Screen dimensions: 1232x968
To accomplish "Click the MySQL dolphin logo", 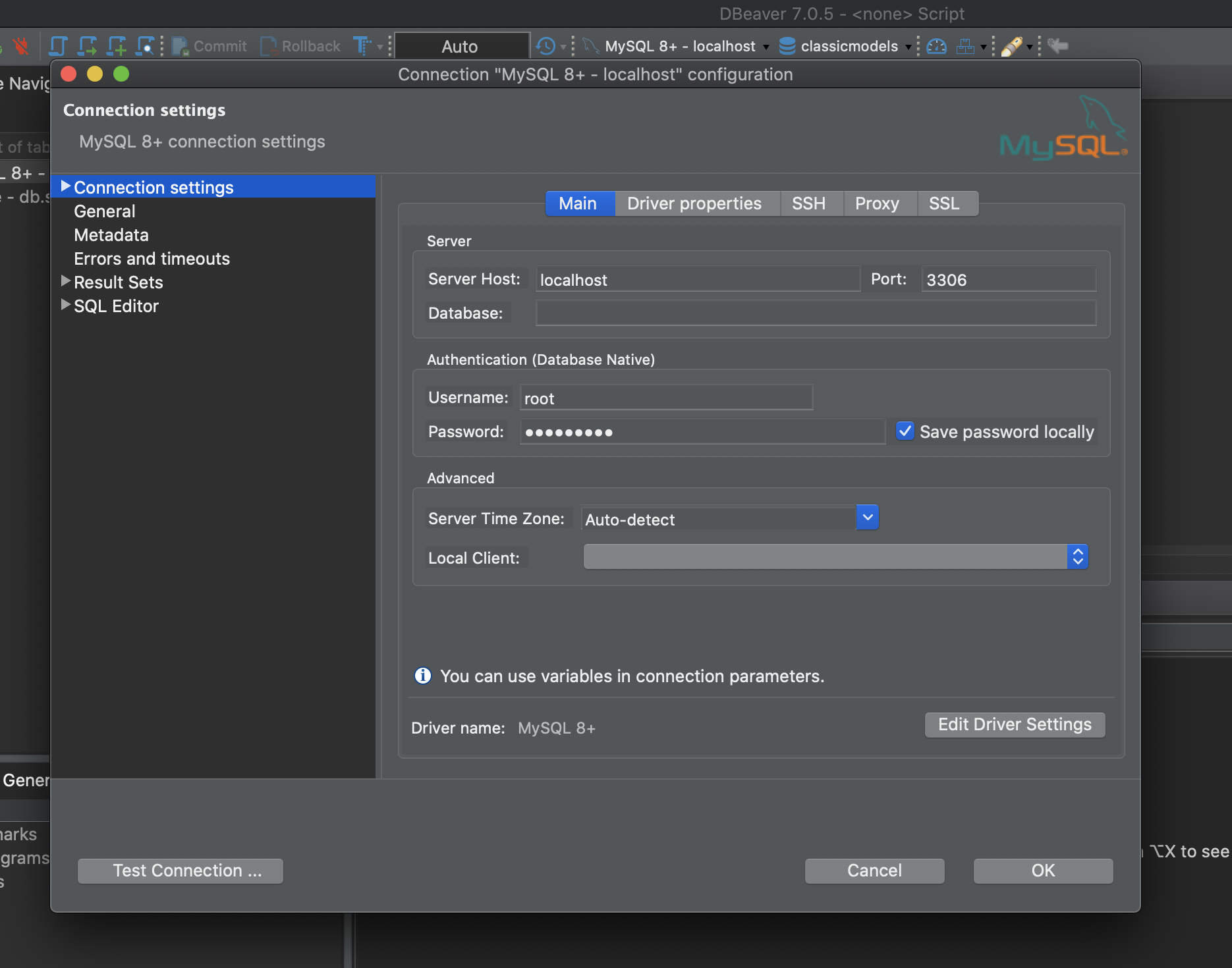I will (x=1063, y=127).
